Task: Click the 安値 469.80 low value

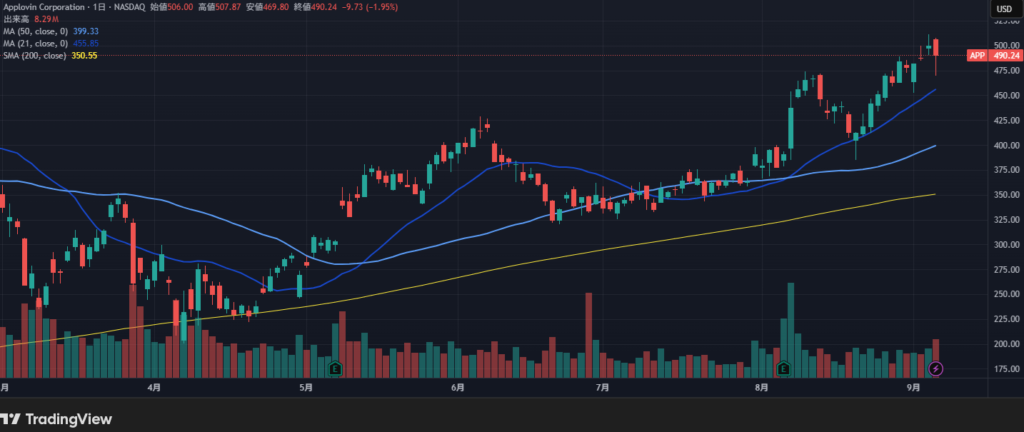Action: (268, 7)
